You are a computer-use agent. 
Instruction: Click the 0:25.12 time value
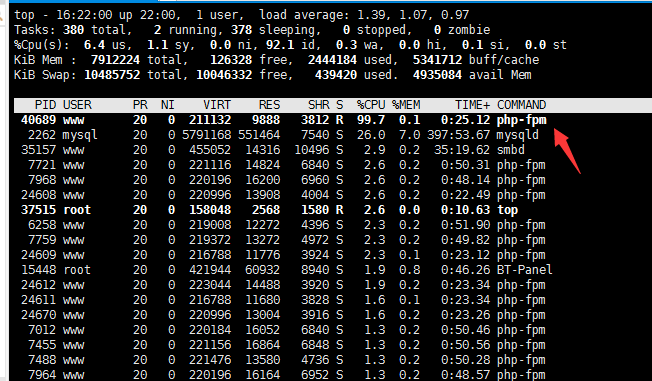tap(465, 120)
